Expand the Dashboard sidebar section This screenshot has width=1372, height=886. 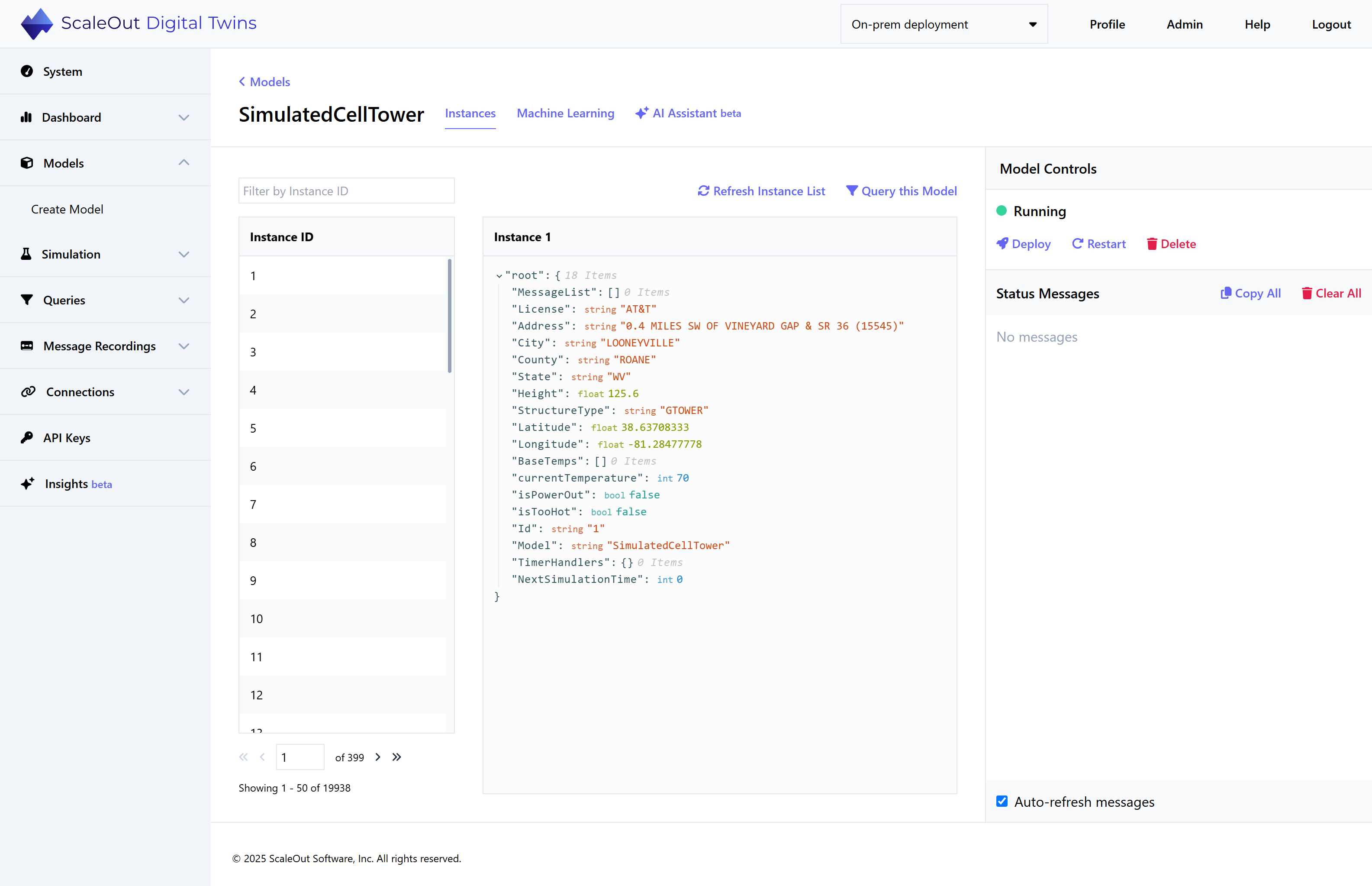pyautogui.click(x=184, y=117)
